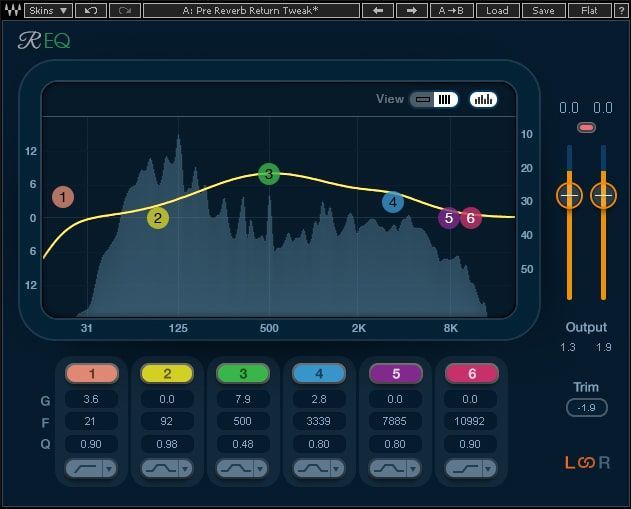Open band 2 filter type dropdown arrow
The image size is (631, 509).
(185, 469)
